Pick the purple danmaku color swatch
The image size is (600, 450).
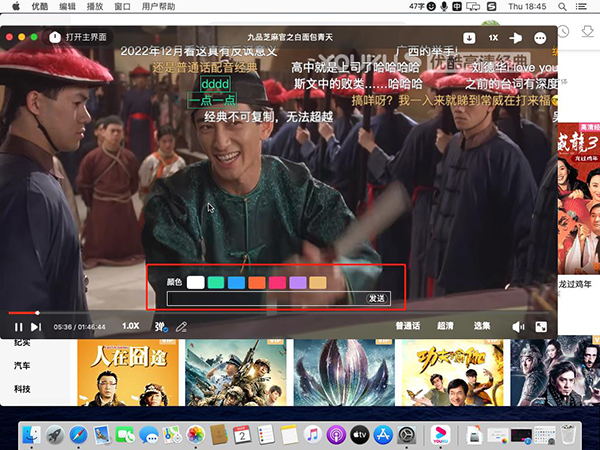297,283
